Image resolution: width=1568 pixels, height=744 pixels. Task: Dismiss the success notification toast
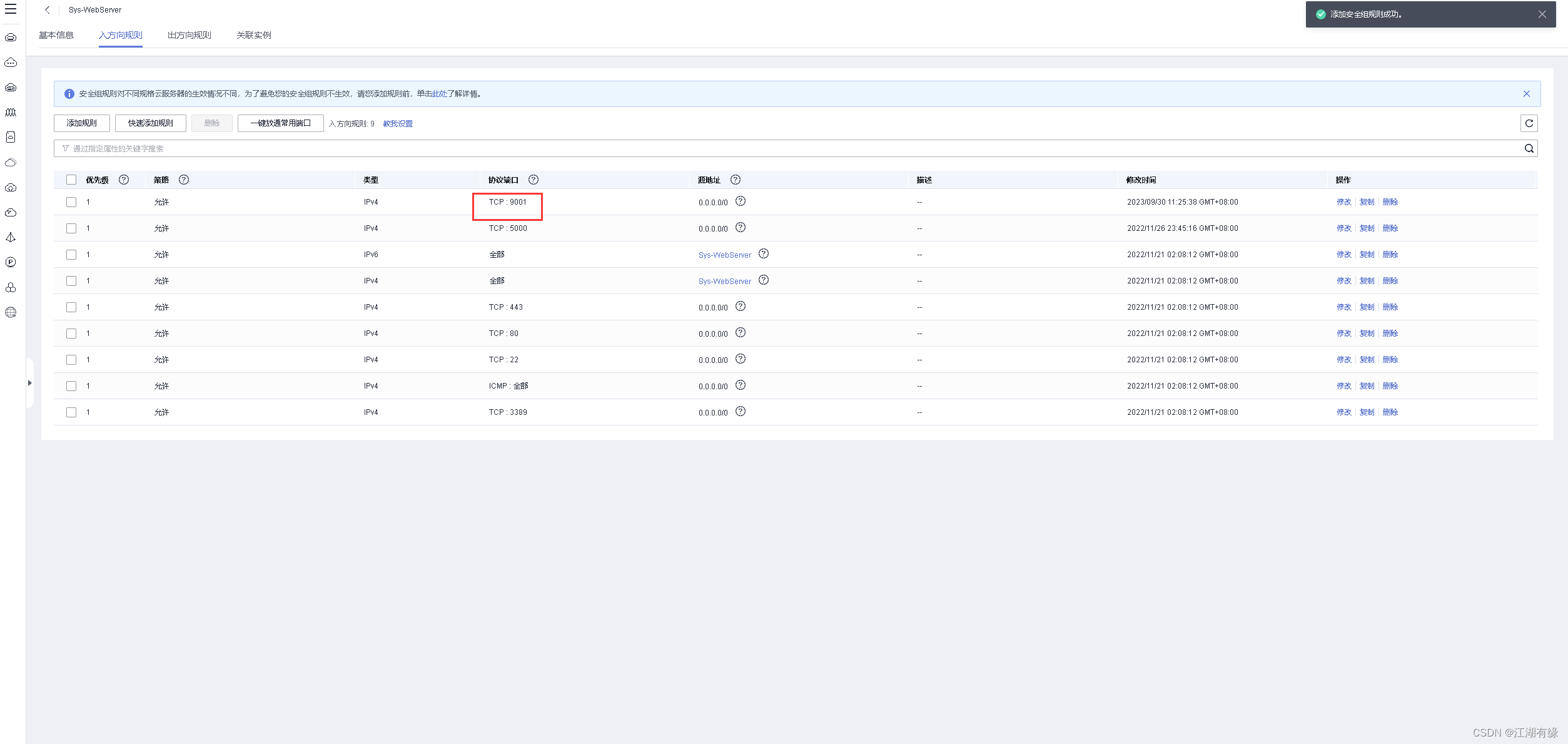(x=1542, y=14)
